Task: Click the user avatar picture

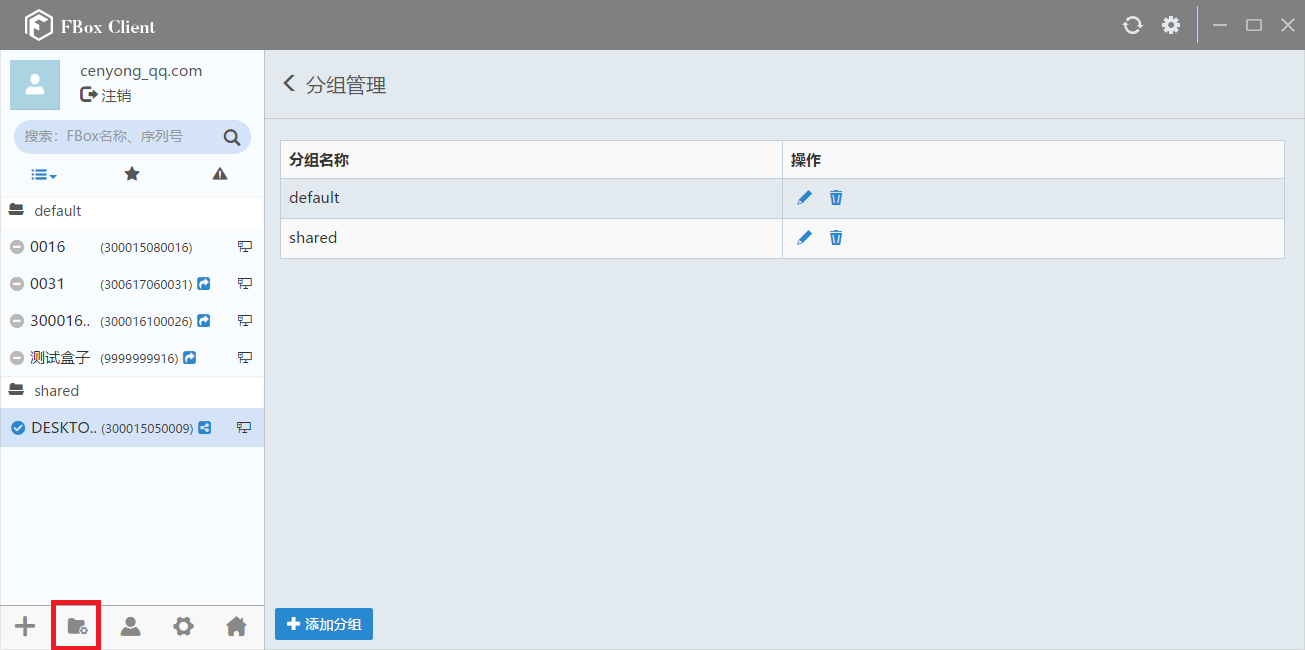Action: click(35, 85)
